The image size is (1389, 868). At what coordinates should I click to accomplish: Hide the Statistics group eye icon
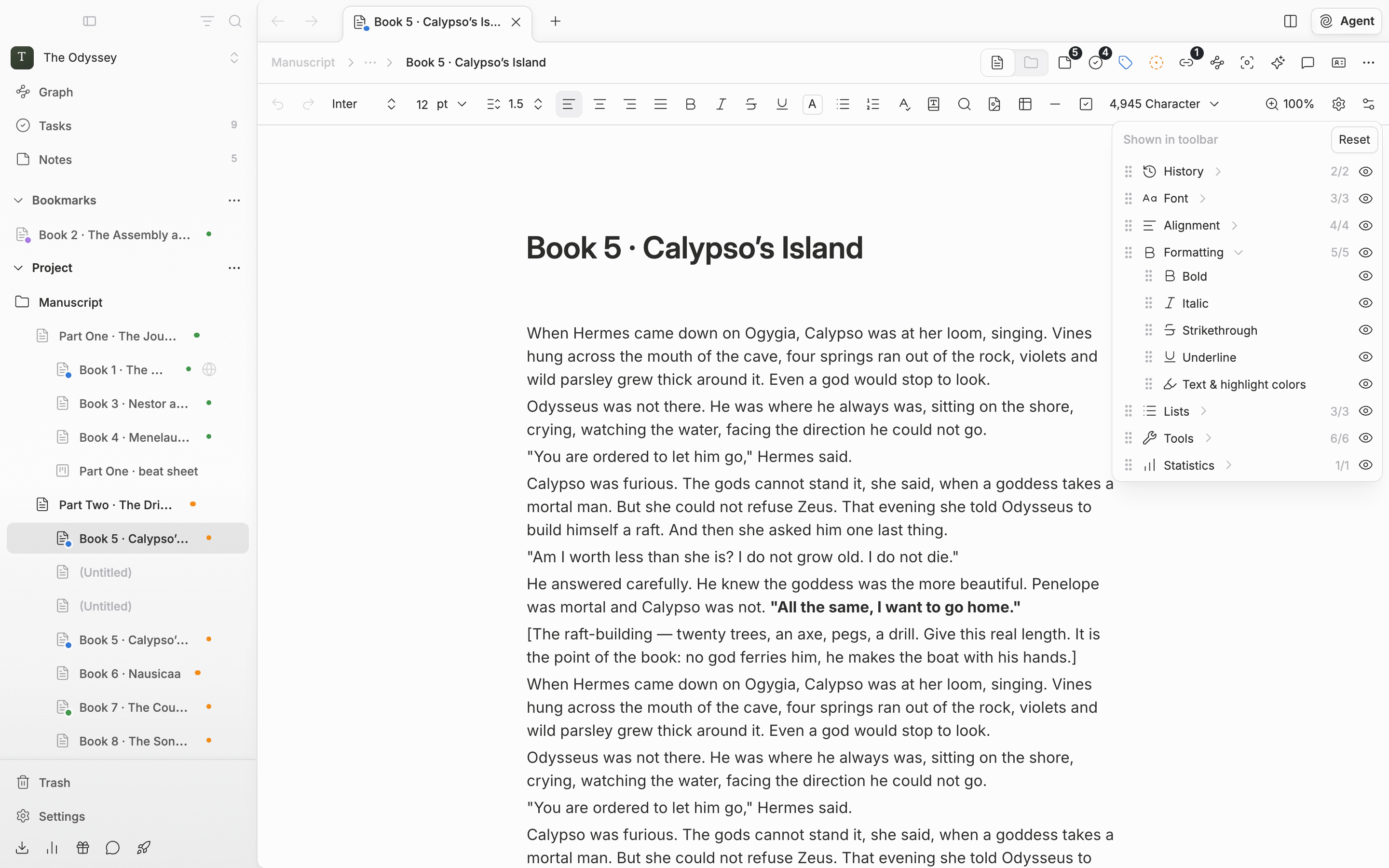click(1365, 465)
